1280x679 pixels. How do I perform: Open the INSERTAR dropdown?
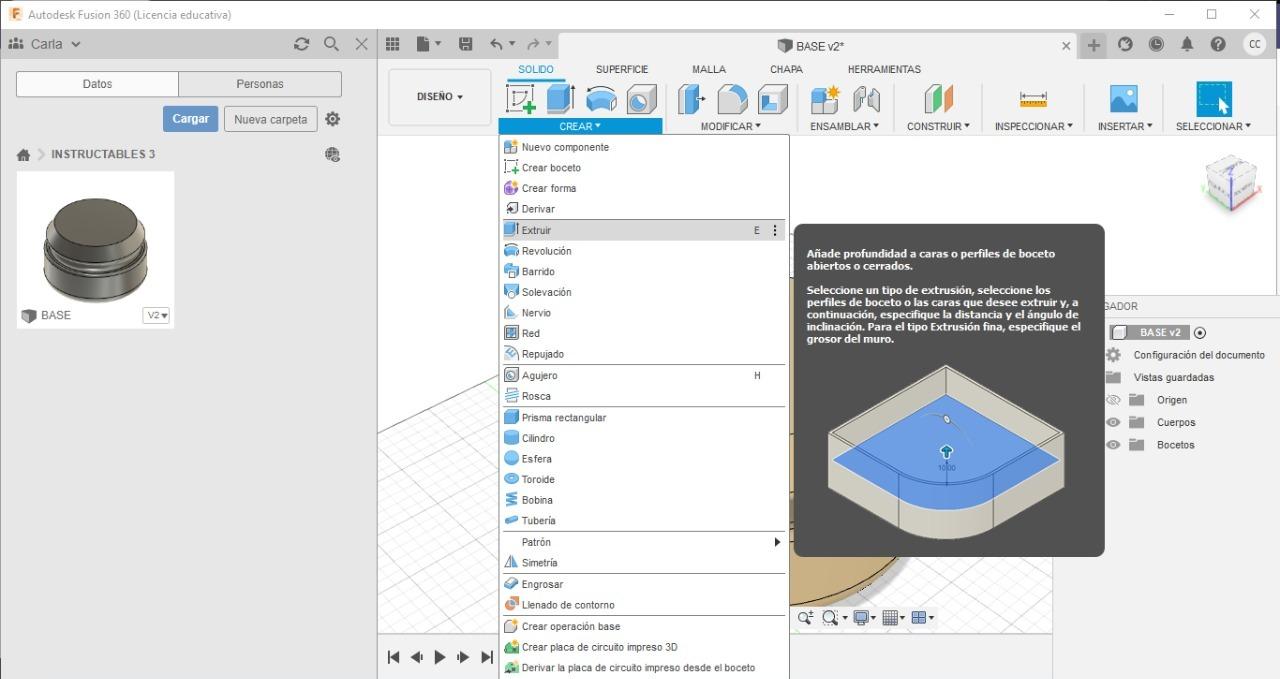click(x=1125, y=126)
